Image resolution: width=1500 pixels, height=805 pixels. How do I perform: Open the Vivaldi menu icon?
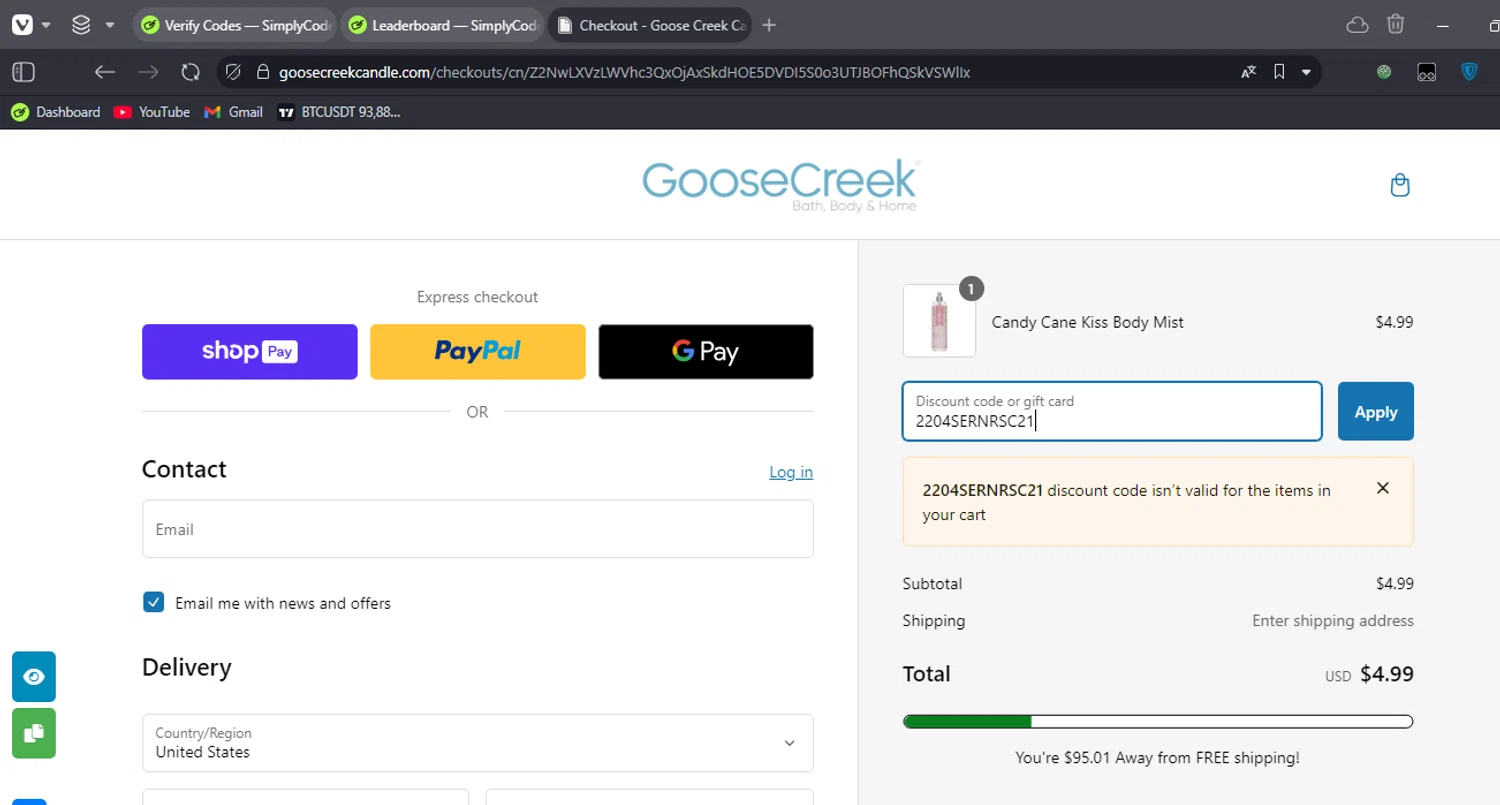point(22,25)
